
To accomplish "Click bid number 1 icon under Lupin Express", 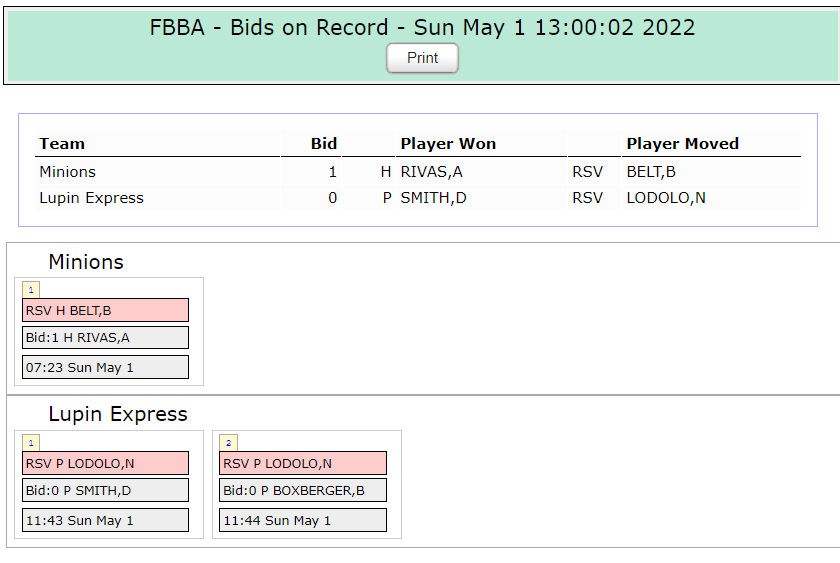I will pyautogui.click(x=31, y=443).
